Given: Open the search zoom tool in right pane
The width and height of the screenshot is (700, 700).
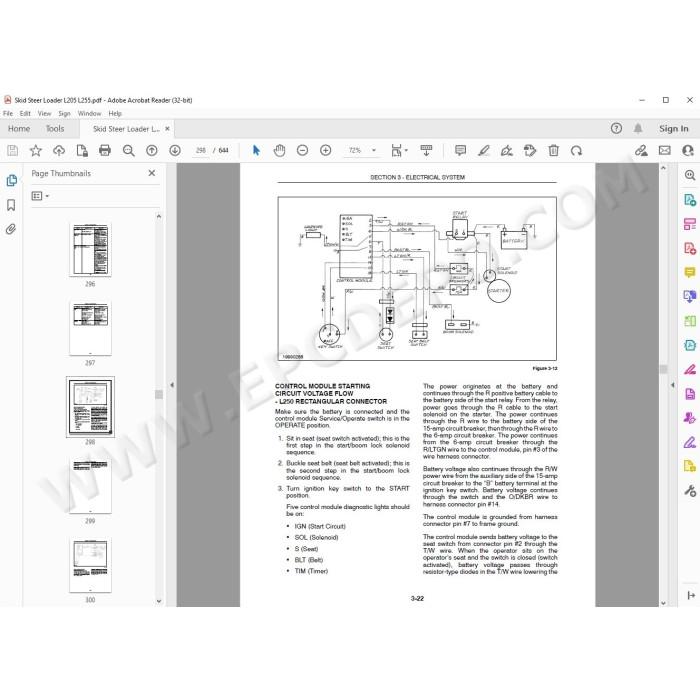Looking at the screenshot, I should pos(690,175).
